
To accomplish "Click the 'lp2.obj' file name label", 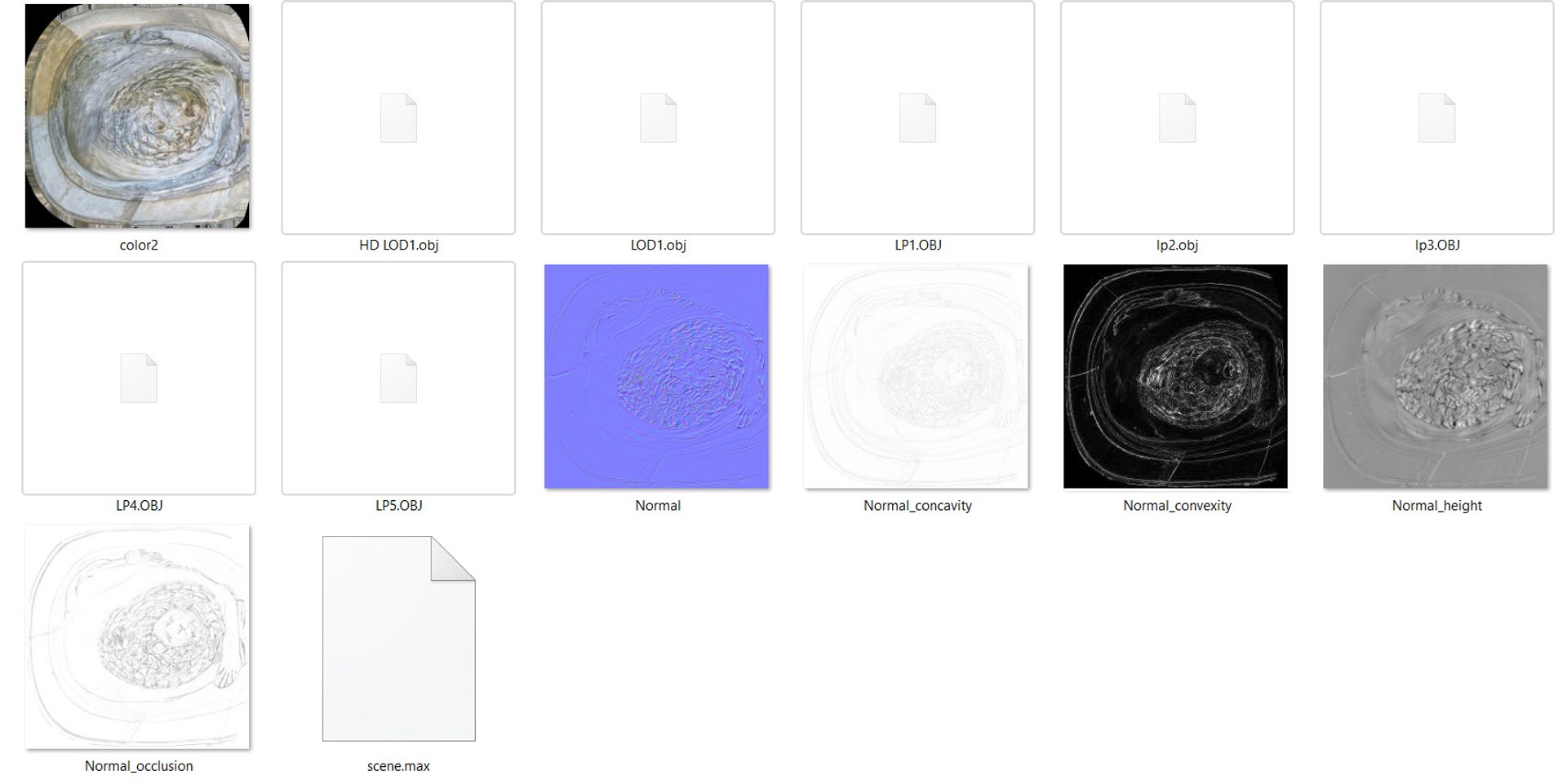I will click(1177, 245).
